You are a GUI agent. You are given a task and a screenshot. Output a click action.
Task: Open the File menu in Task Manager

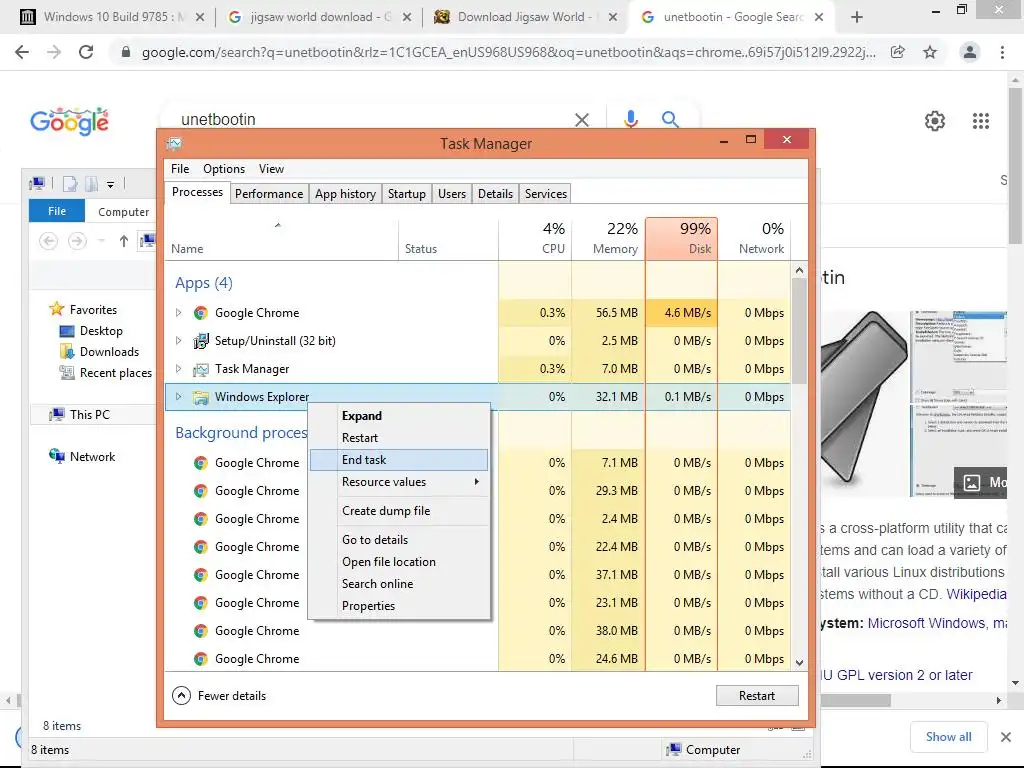click(x=180, y=168)
